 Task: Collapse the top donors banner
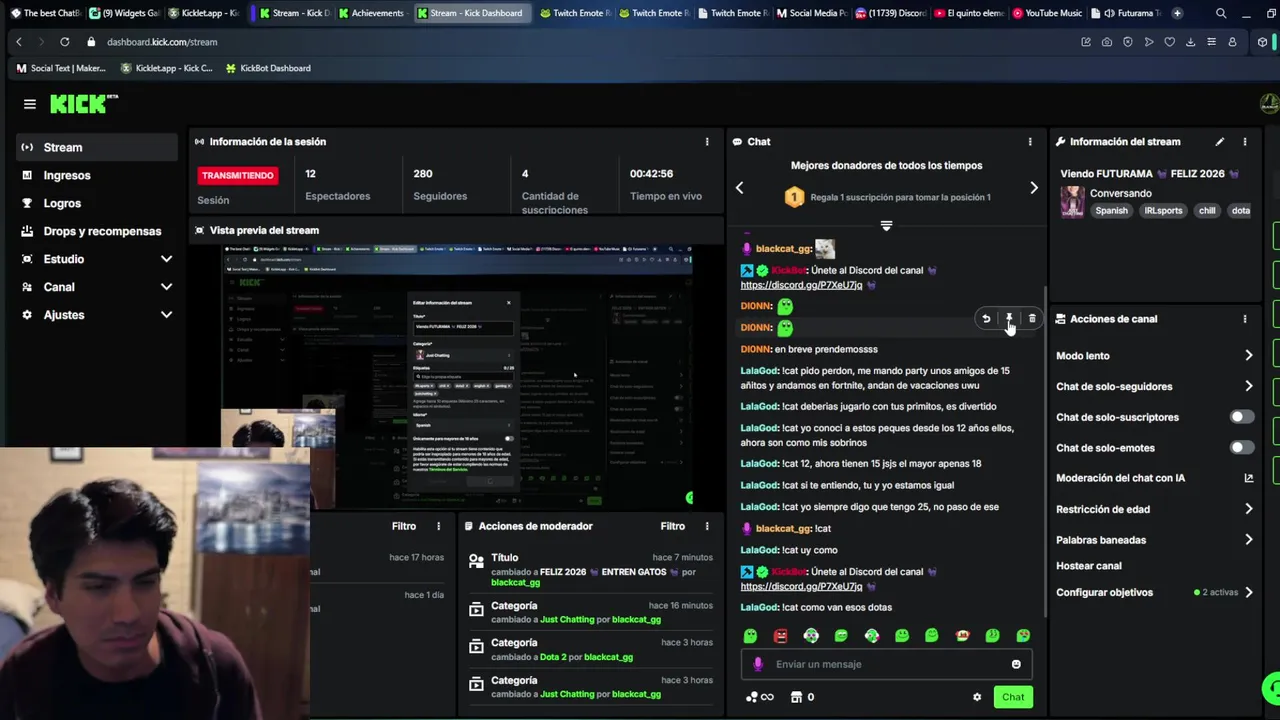(x=886, y=226)
